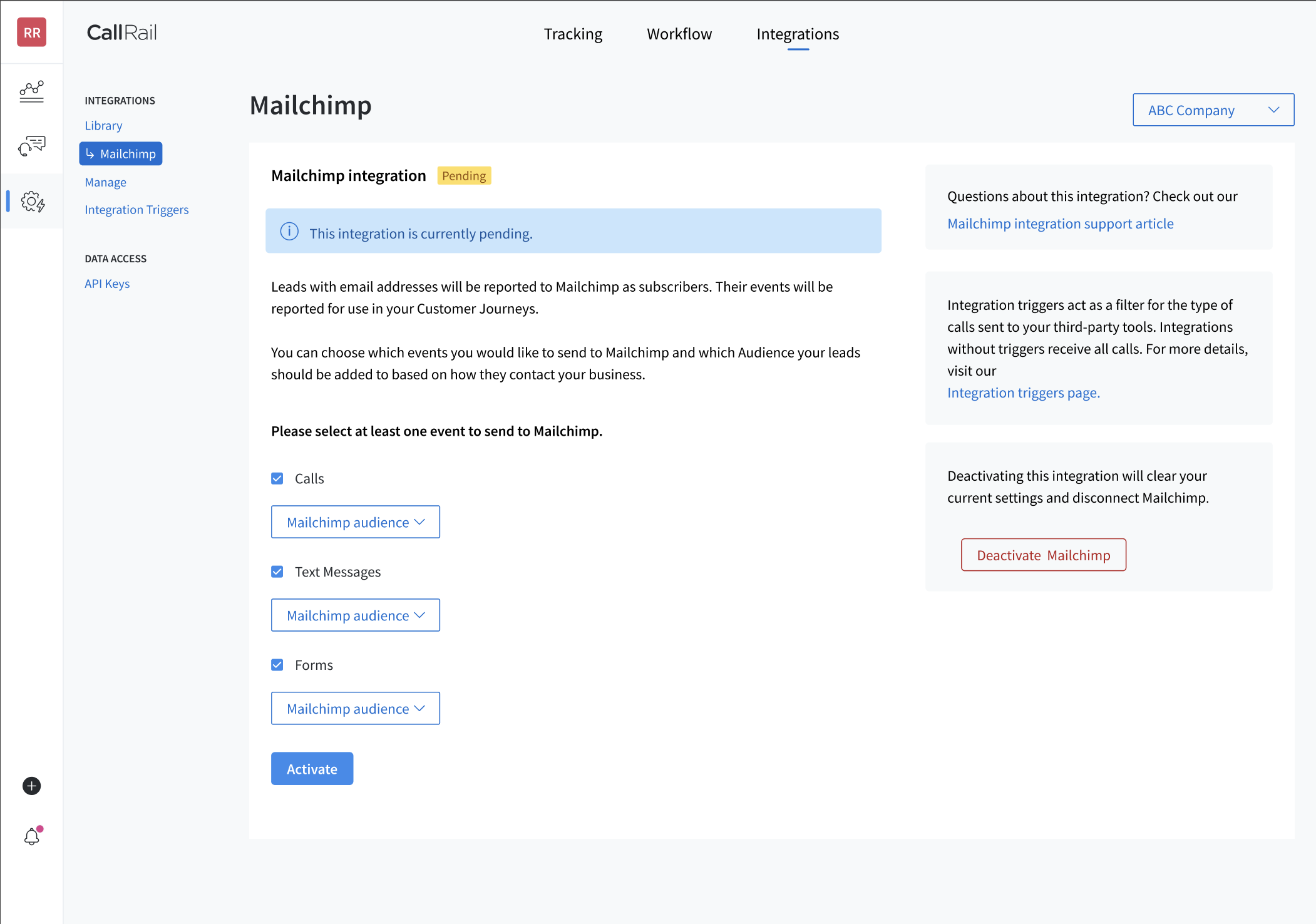Disable the Forms checkbox
The image size is (1316, 924).
(277, 665)
